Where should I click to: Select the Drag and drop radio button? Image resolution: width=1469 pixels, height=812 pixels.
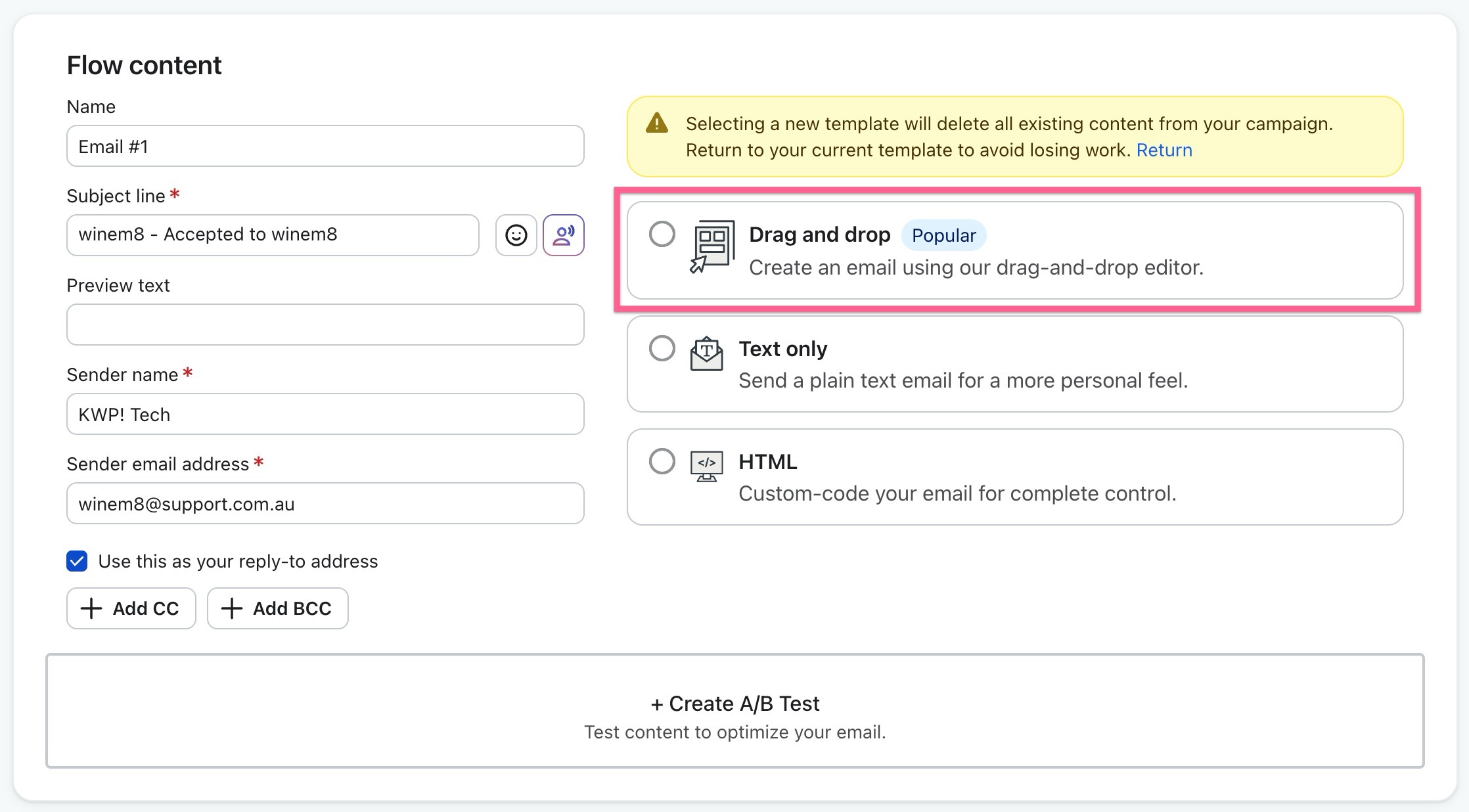[x=662, y=234]
